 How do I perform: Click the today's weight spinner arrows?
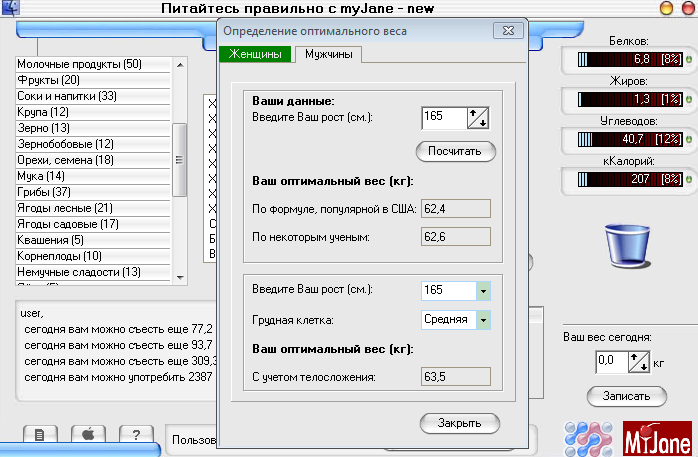(638, 362)
